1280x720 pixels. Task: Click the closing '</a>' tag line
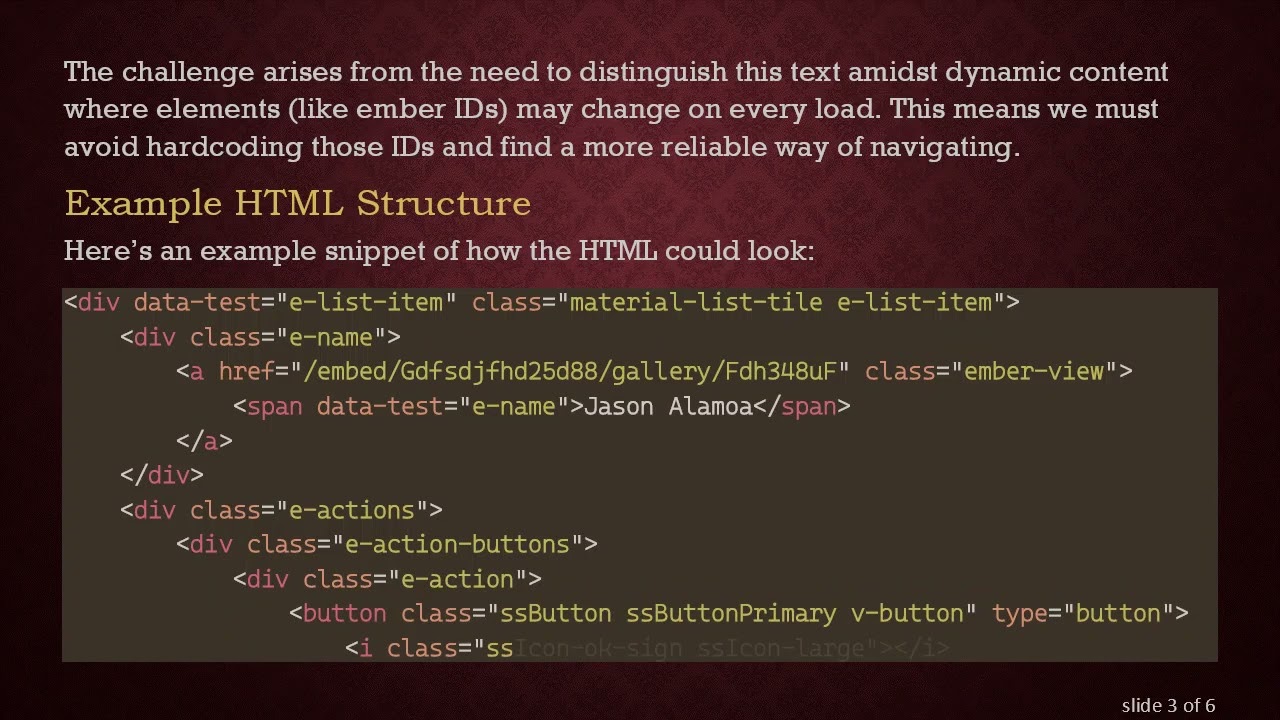(204, 441)
